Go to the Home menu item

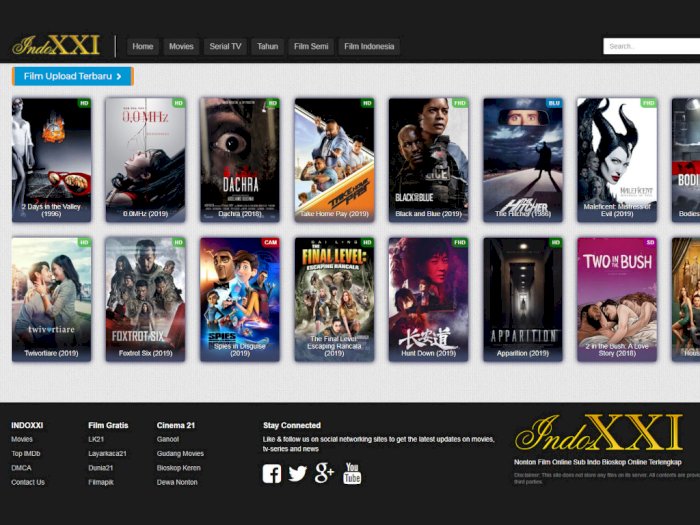(143, 46)
